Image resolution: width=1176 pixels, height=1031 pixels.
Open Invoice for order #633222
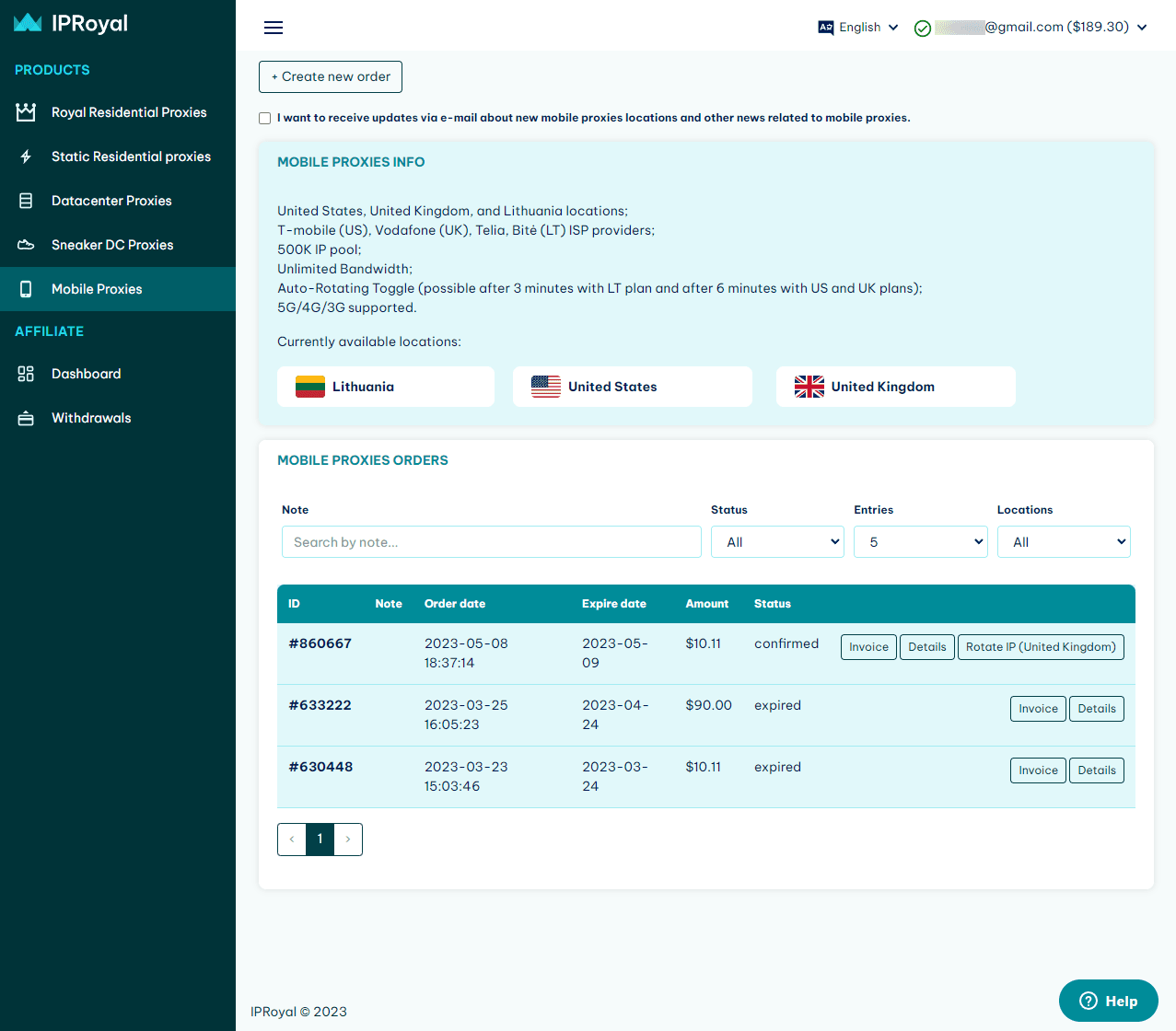(1038, 709)
